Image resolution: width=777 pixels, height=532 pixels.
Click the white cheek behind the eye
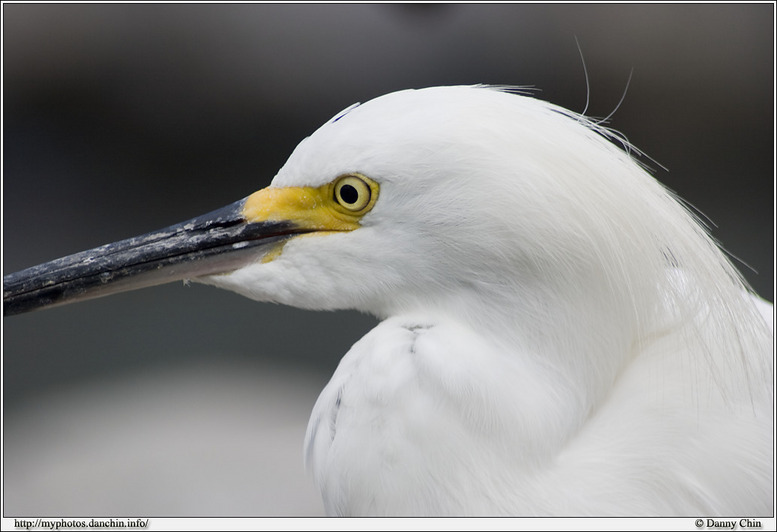pos(440,220)
